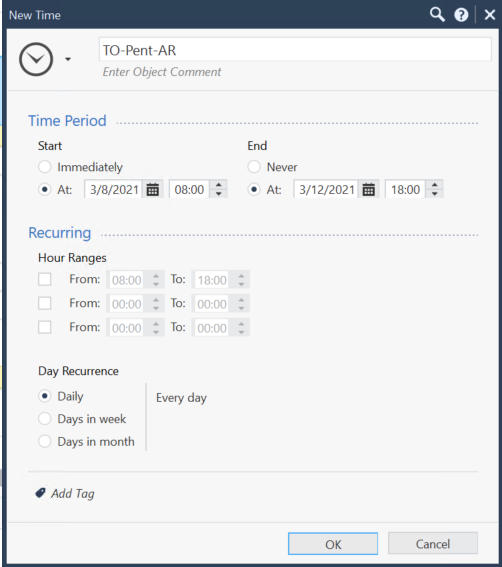The width and height of the screenshot is (502, 567).
Task: Click the Add Tag text field
Action: click(73, 494)
